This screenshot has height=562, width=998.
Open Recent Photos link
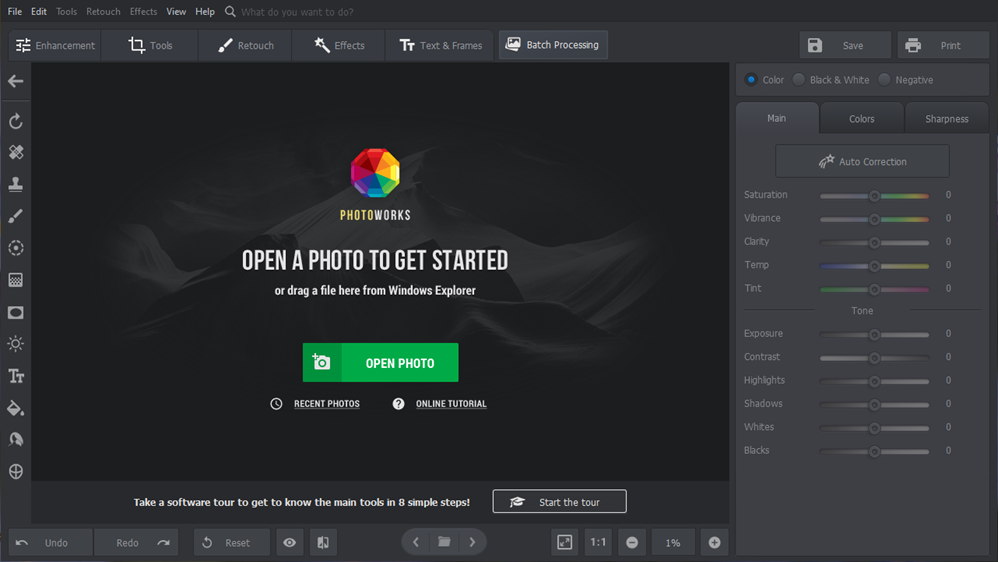(x=327, y=404)
